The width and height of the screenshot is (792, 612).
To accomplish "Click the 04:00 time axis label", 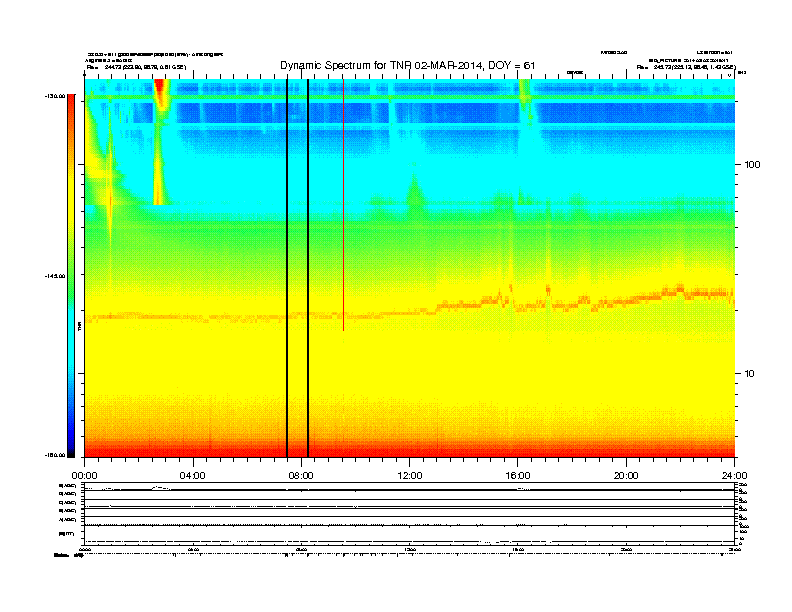I will pyautogui.click(x=193, y=475).
